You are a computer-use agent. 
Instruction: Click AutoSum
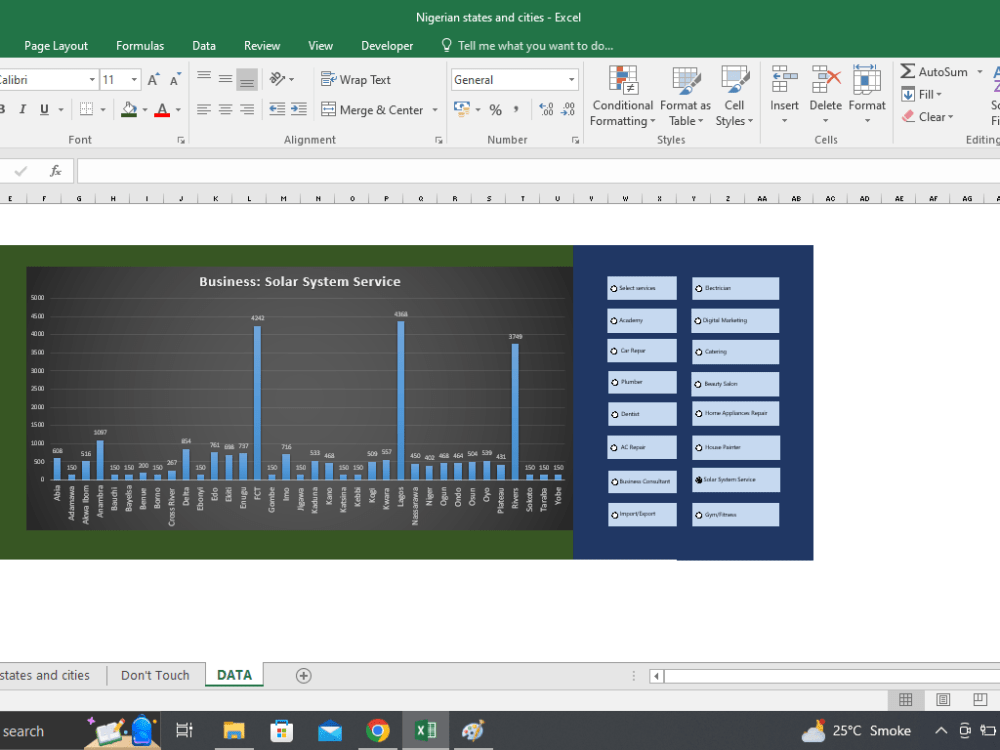[x=934, y=71]
